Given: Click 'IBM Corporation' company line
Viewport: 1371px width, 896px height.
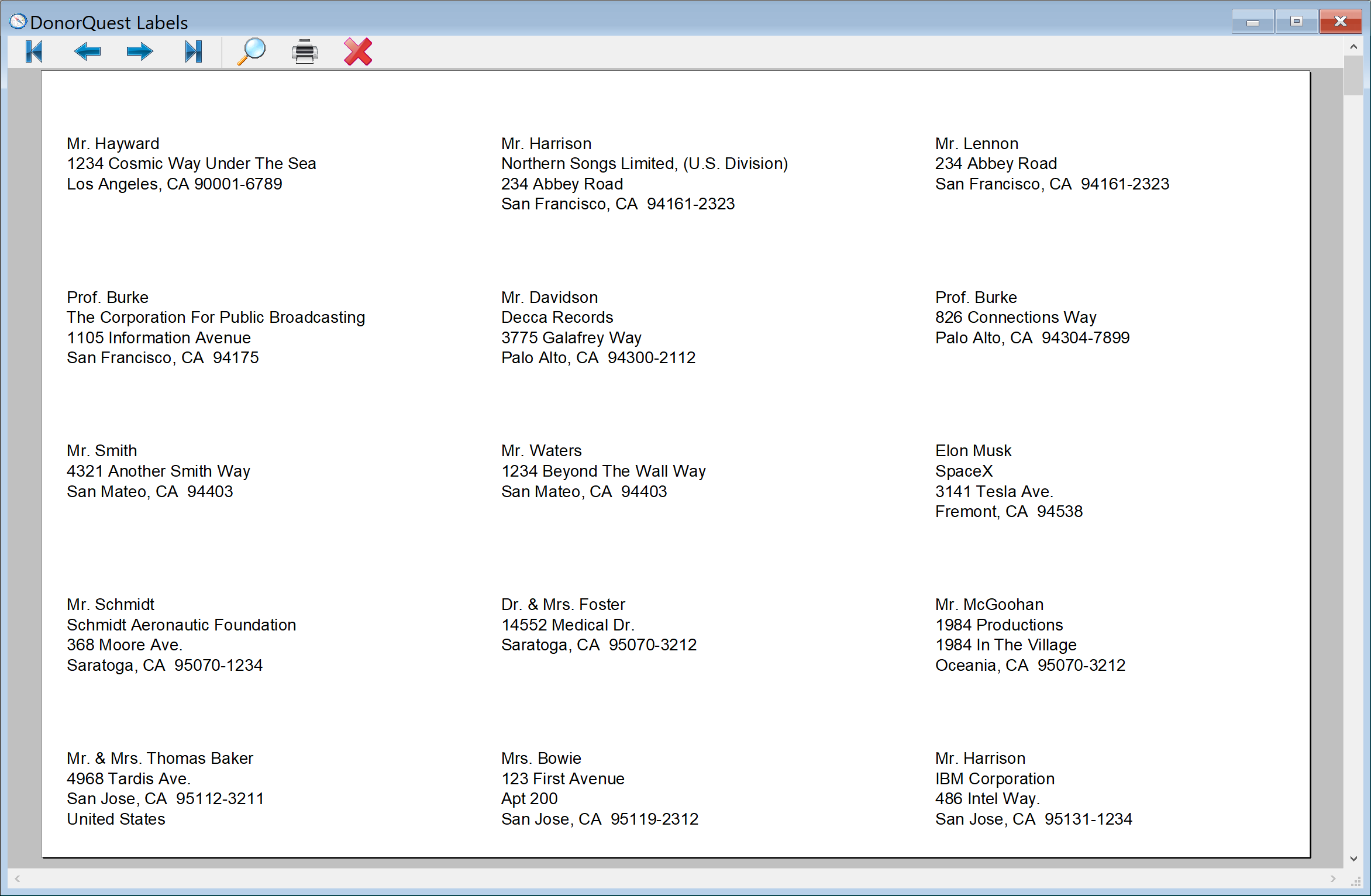Looking at the screenshot, I should (x=994, y=778).
